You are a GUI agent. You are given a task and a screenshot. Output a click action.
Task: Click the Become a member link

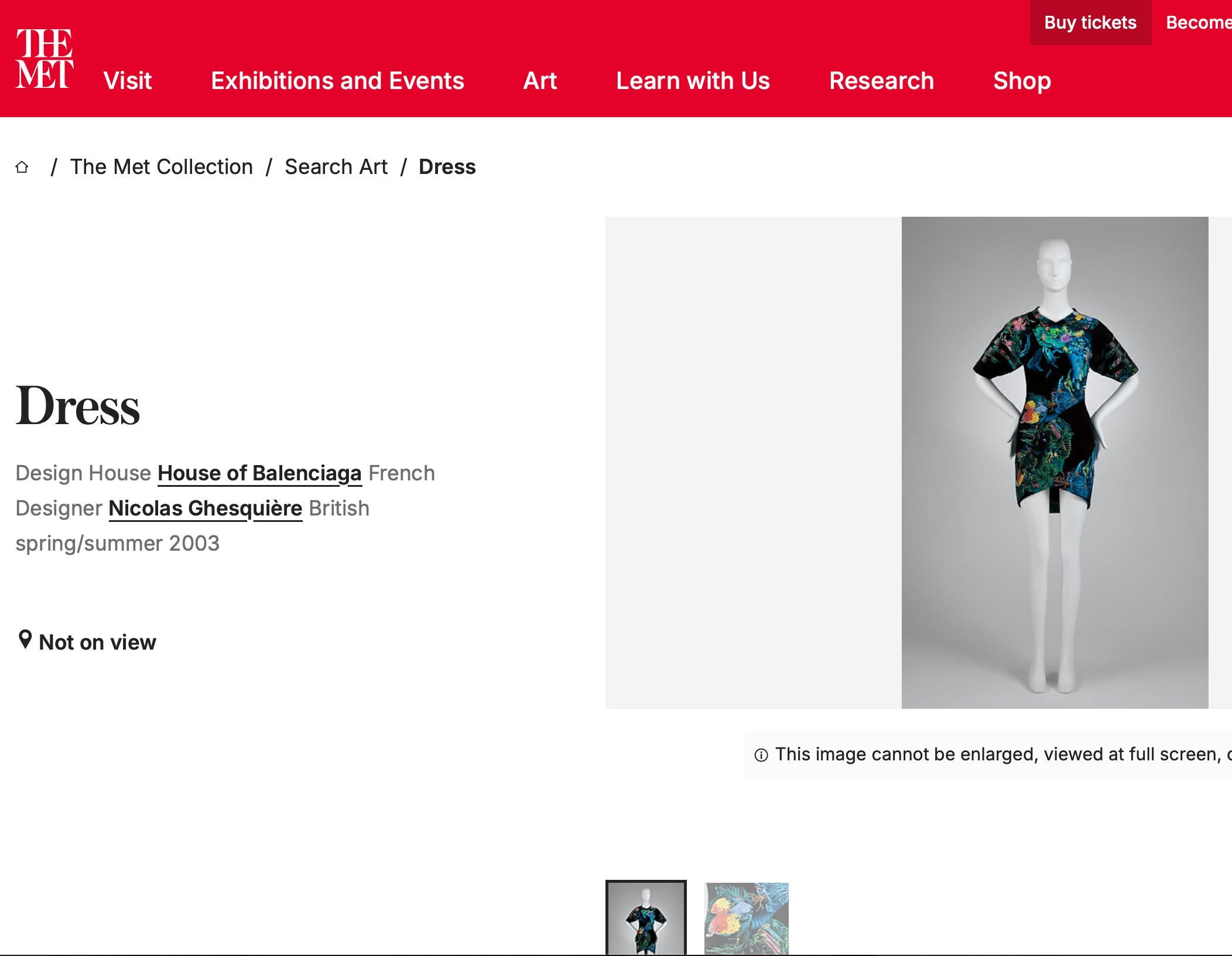1198,23
